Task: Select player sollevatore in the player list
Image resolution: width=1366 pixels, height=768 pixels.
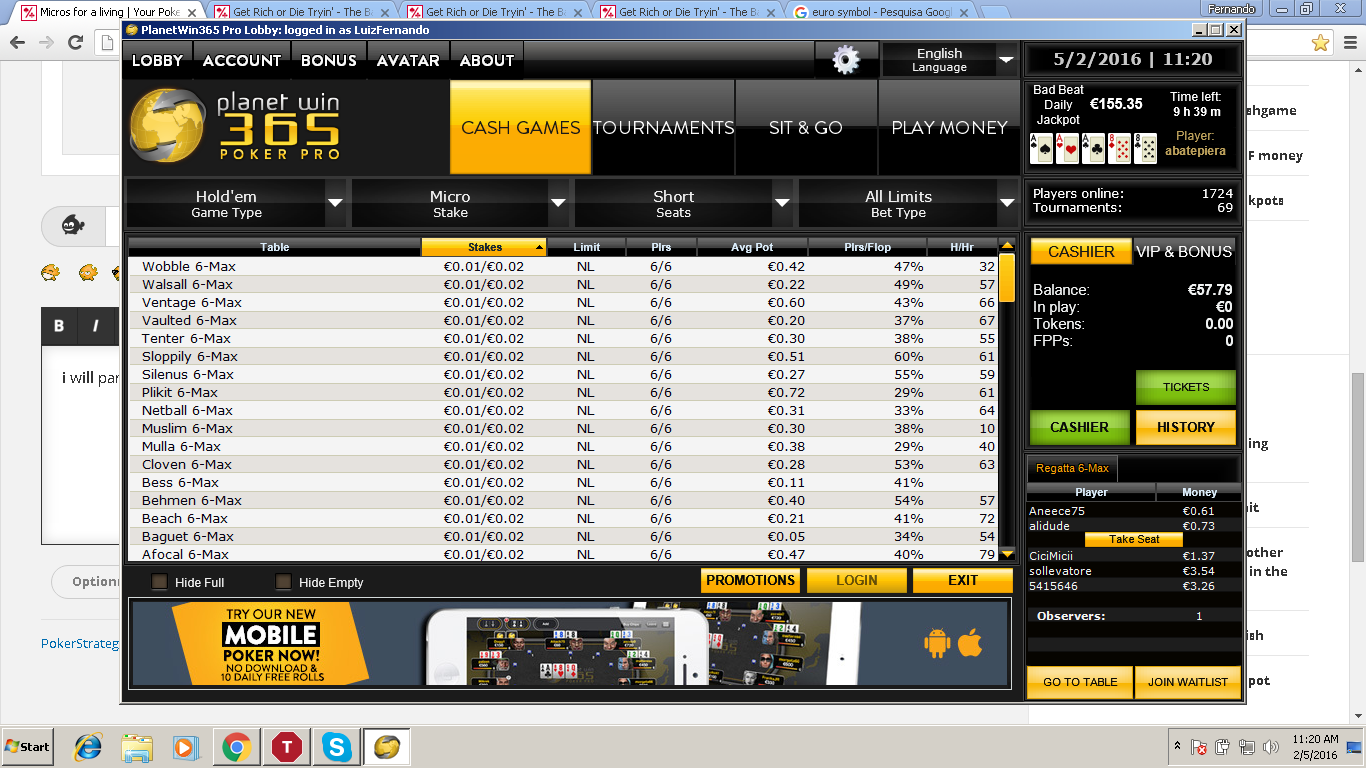Action: [1134, 571]
